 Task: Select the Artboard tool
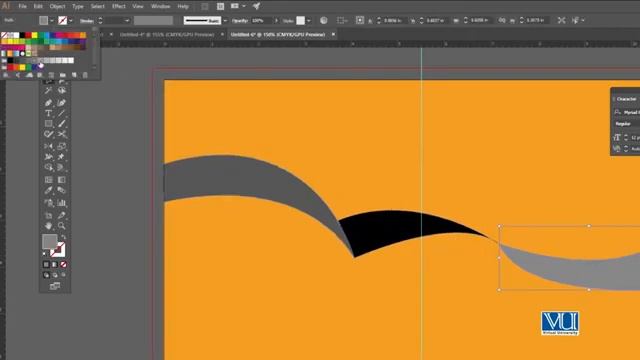tap(49, 215)
